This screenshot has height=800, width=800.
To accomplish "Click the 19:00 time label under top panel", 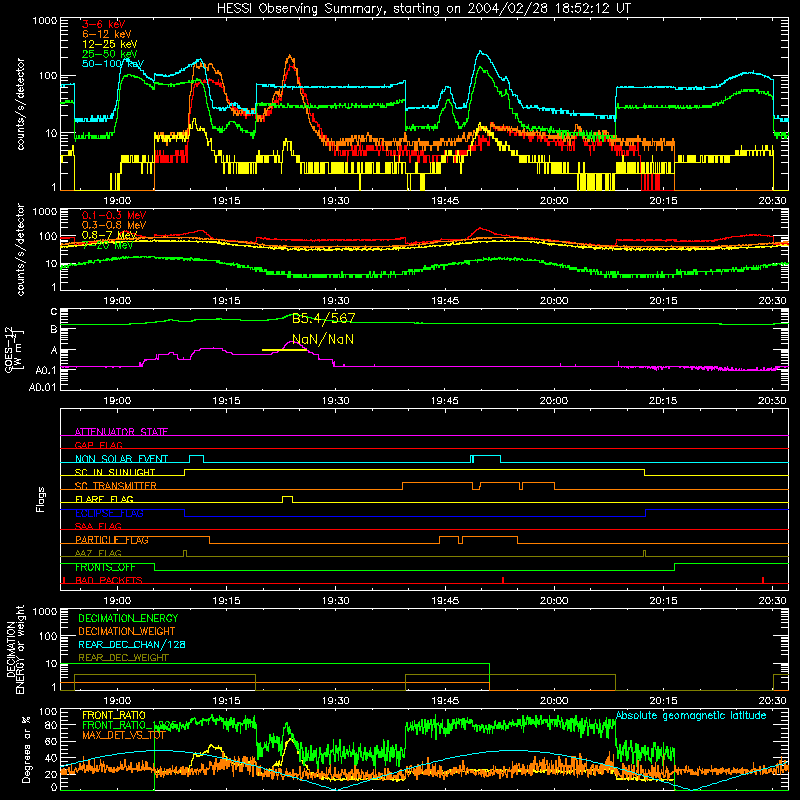I will click(x=117, y=201).
